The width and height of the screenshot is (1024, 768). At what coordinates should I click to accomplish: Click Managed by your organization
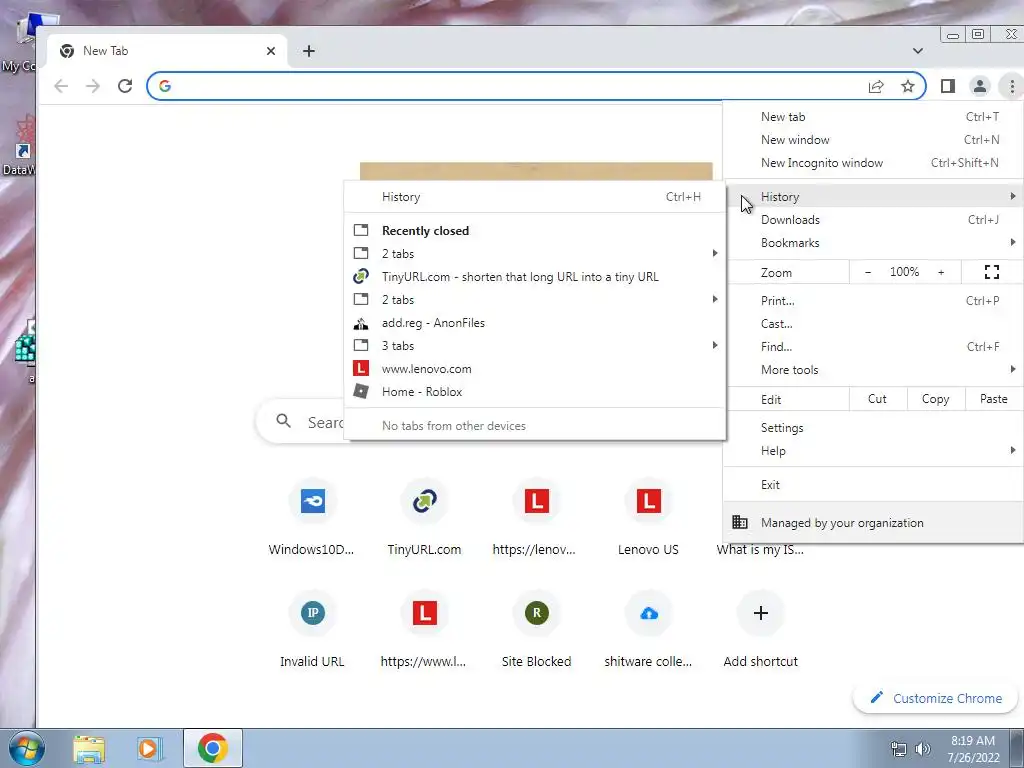click(873, 522)
